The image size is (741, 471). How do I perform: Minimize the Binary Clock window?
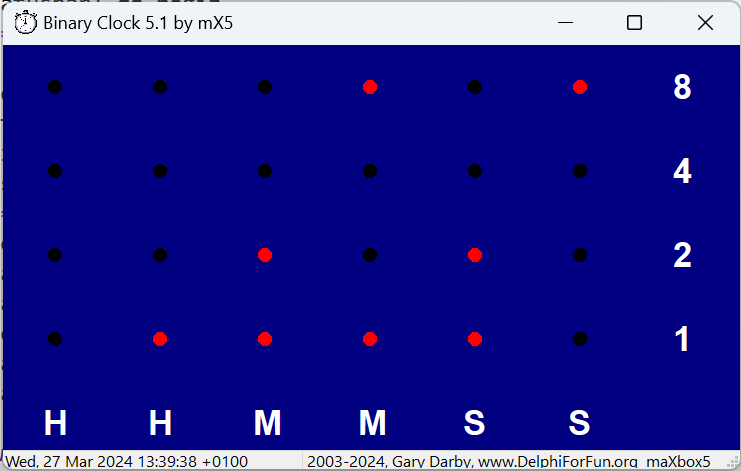pos(566,23)
